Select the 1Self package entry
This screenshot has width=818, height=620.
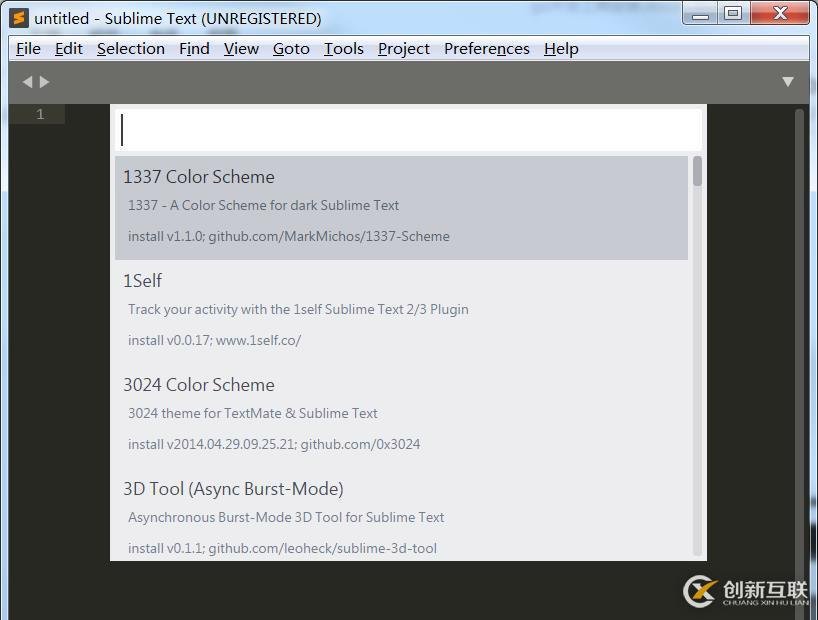[401, 312]
